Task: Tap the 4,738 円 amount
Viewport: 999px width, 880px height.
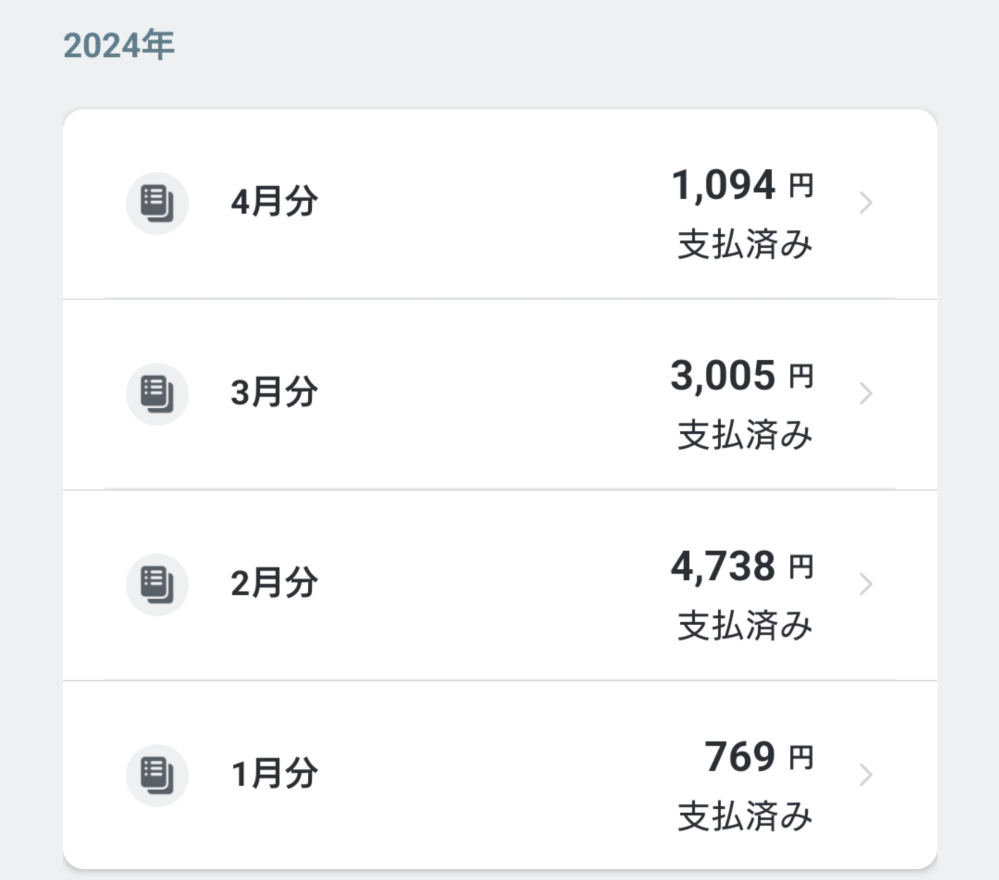Action: click(742, 567)
